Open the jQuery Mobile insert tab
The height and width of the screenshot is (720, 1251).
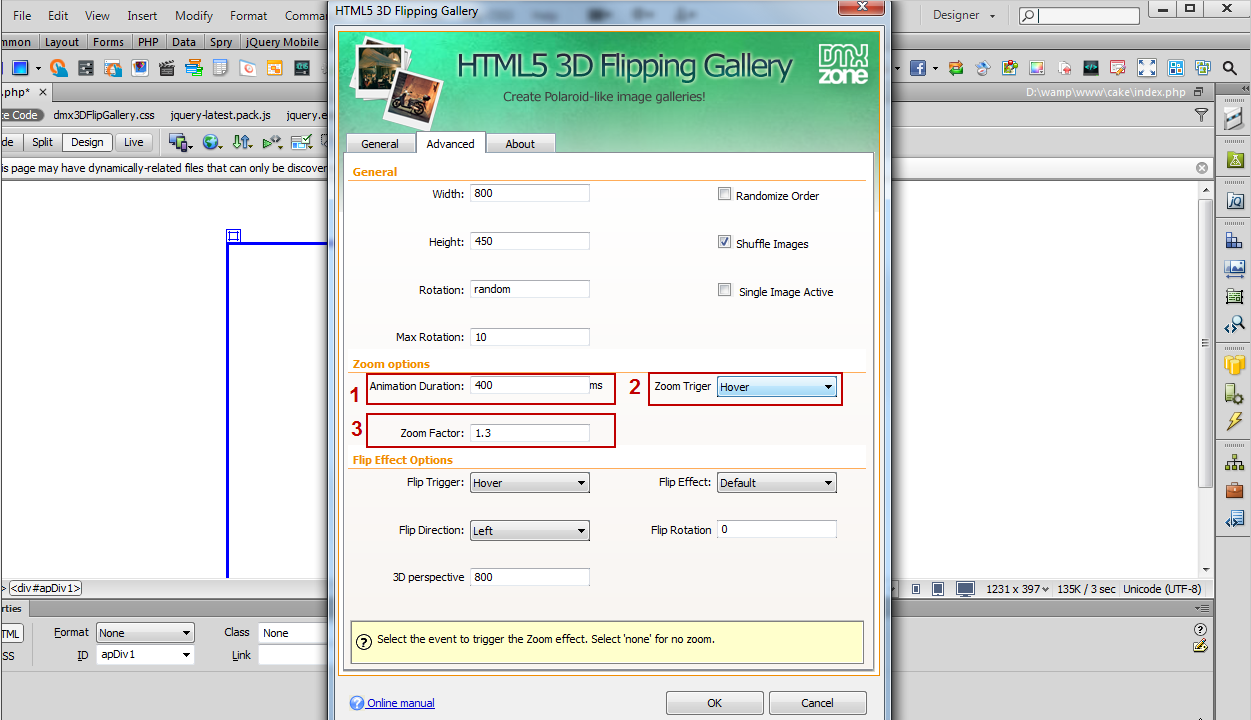coord(280,42)
